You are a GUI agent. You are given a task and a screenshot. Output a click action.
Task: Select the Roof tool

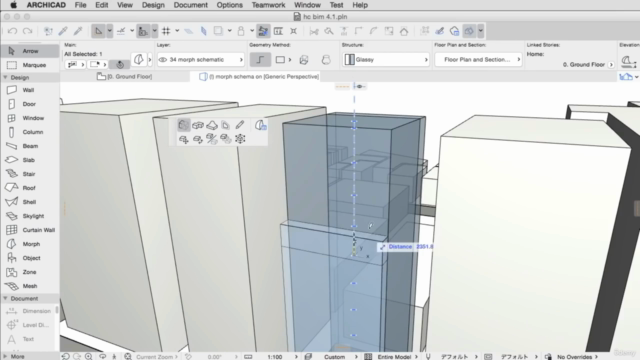29,188
